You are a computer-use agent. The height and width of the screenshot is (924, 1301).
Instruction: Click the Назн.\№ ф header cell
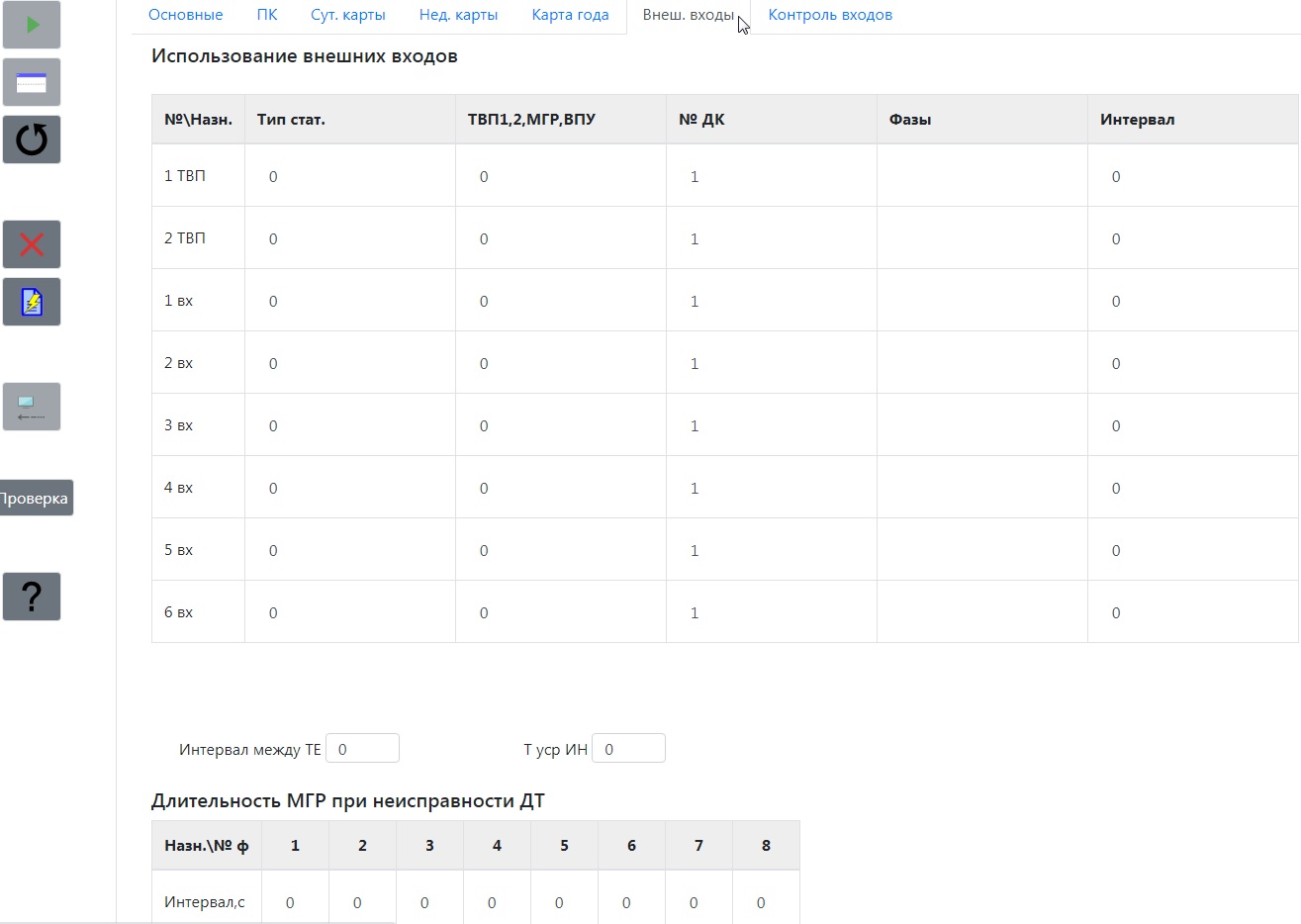pyautogui.click(x=207, y=846)
